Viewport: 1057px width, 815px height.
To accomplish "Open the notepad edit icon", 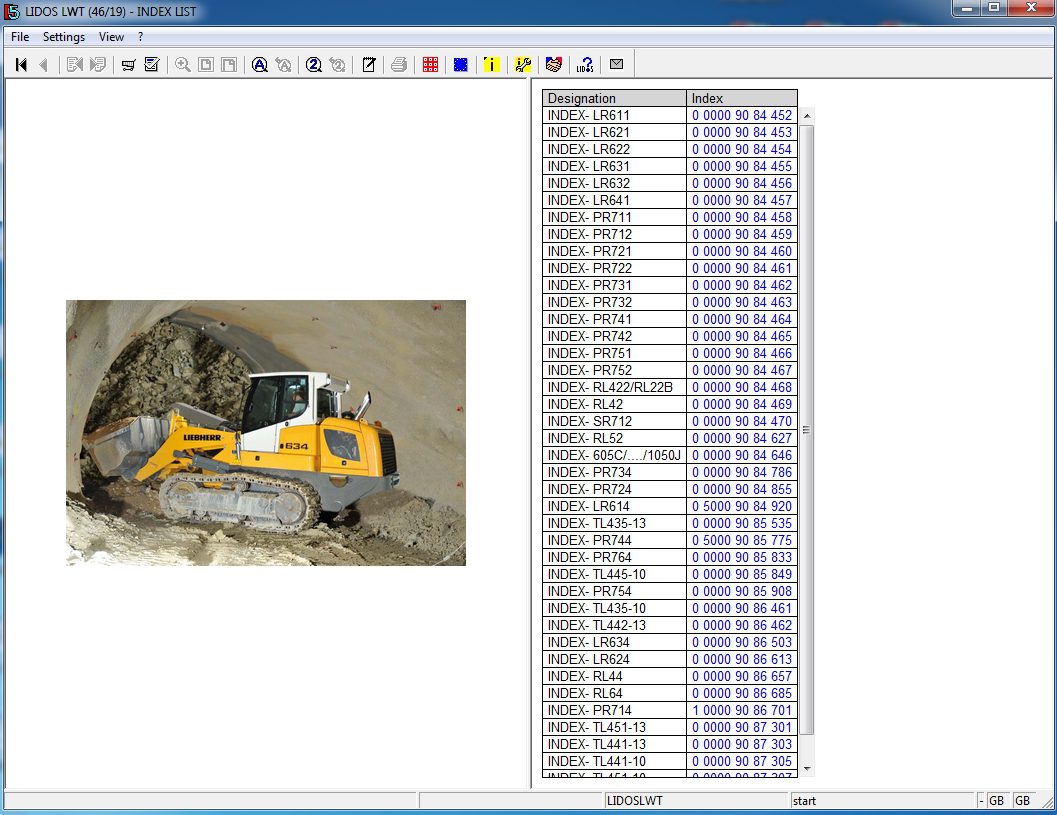I will tap(369, 65).
